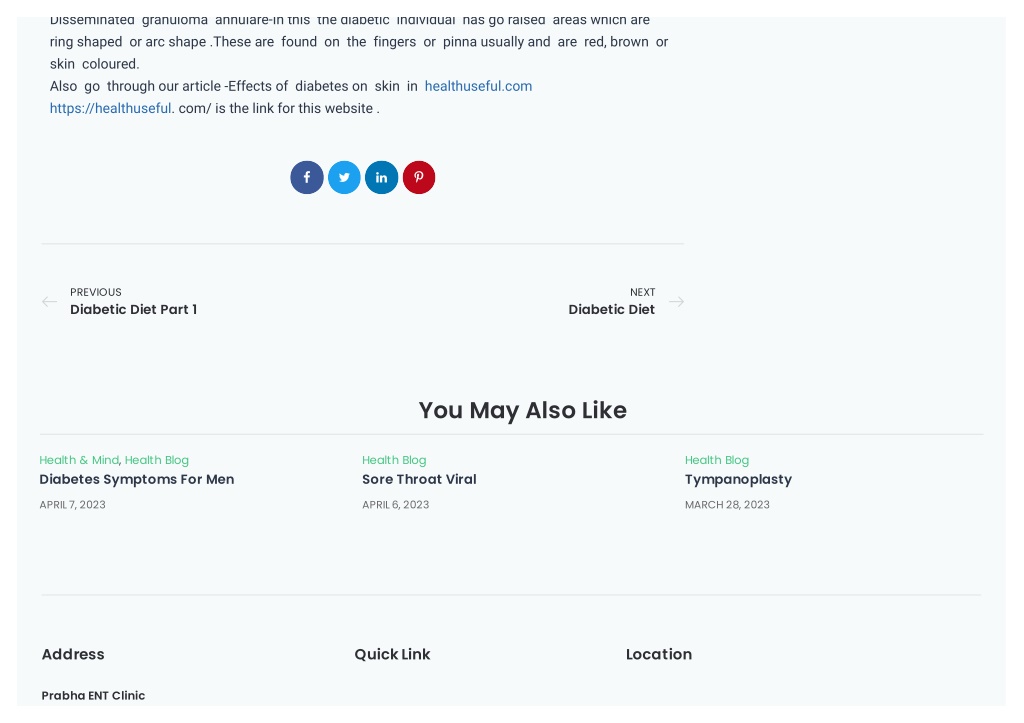This screenshot has height=723, width=1024.
Task: Open the Health & Mind category
Action: [x=79, y=460]
